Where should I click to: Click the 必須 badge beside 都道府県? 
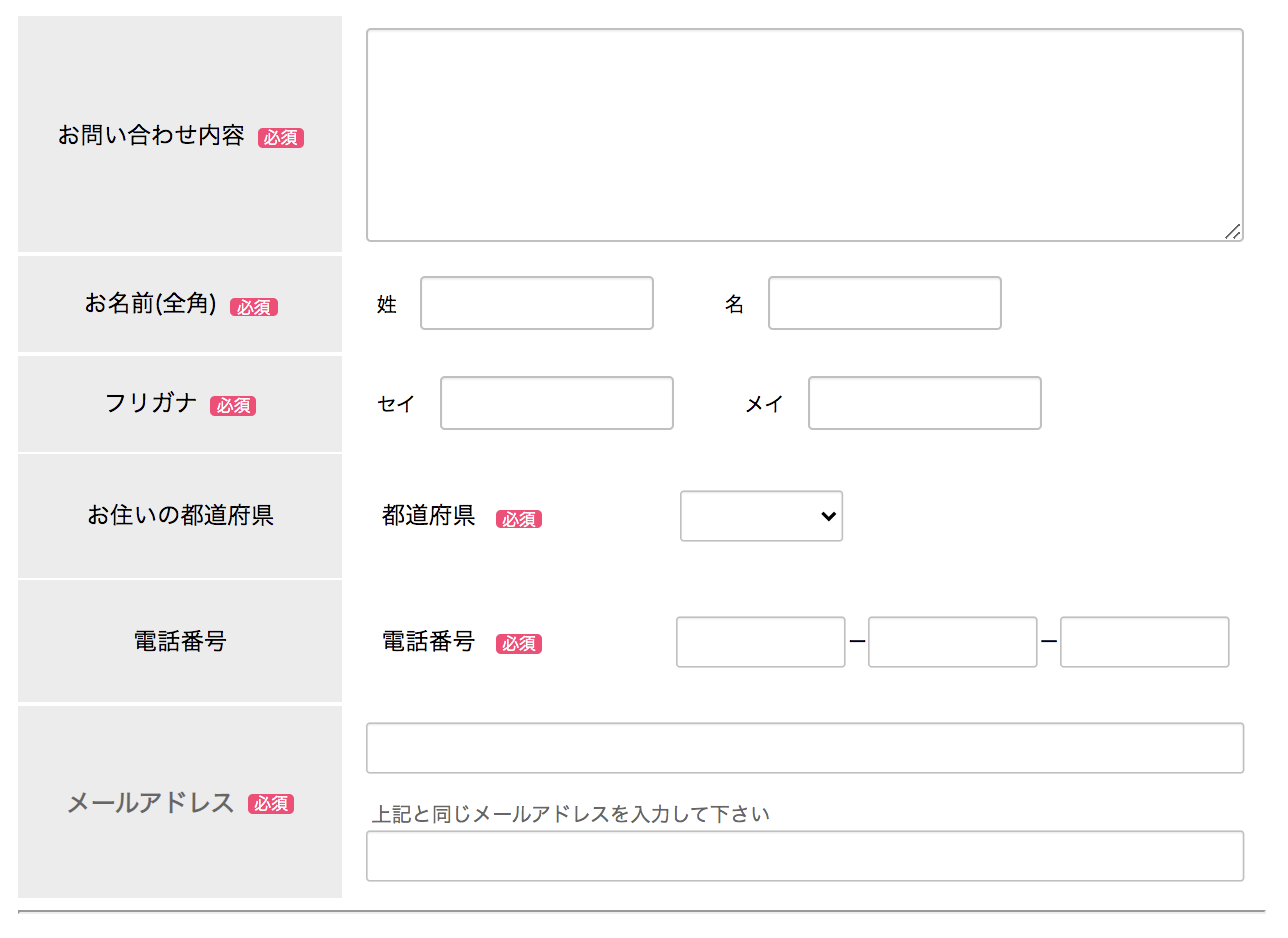tap(519, 519)
